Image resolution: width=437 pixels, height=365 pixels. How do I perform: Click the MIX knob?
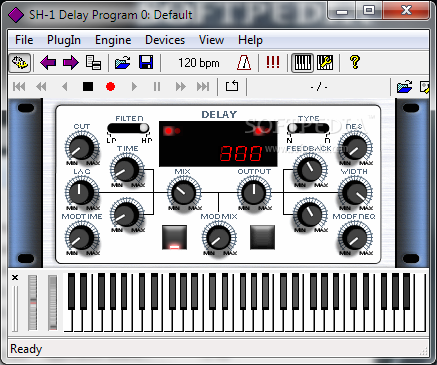[184, 192]
